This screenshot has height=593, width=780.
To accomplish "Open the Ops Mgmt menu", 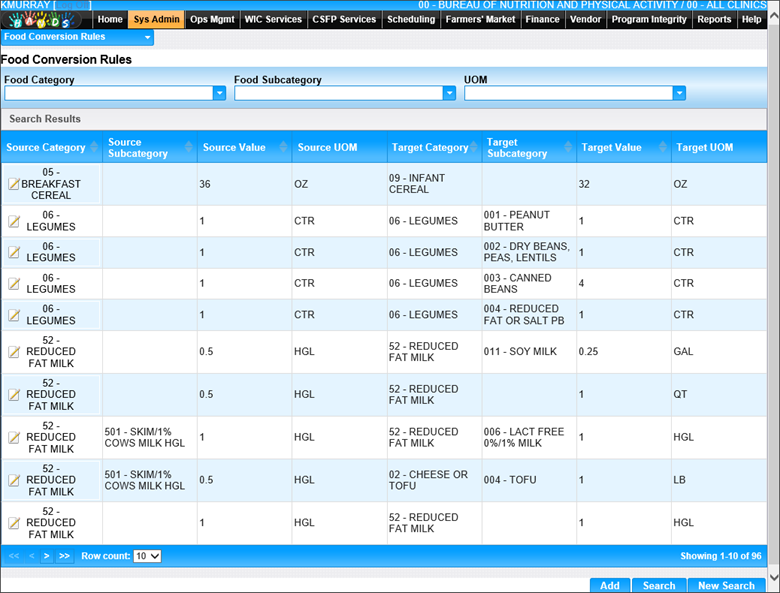I will [212, 19].
